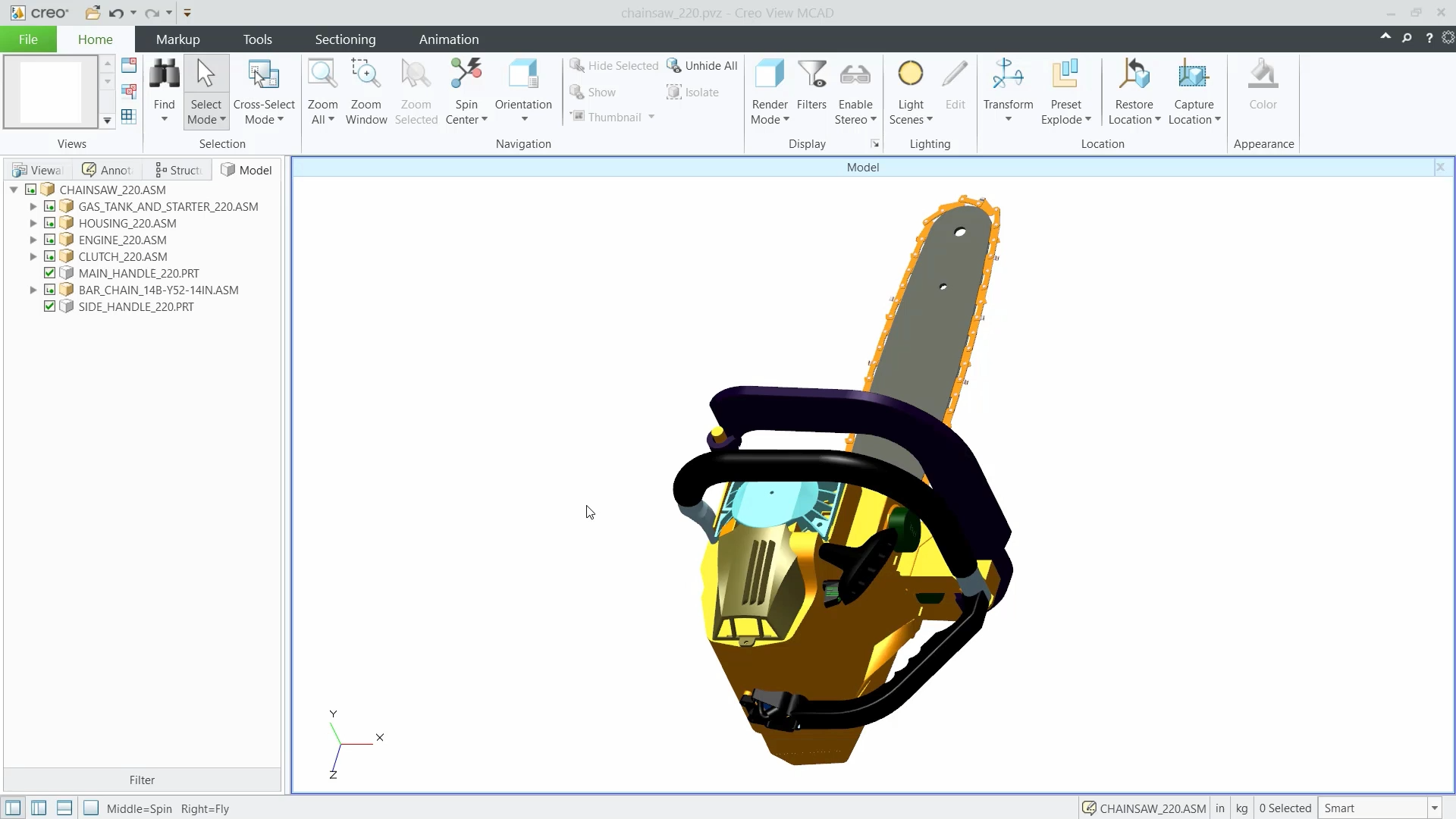Open the Thumbnail dropdown arrow

[651, 117]
